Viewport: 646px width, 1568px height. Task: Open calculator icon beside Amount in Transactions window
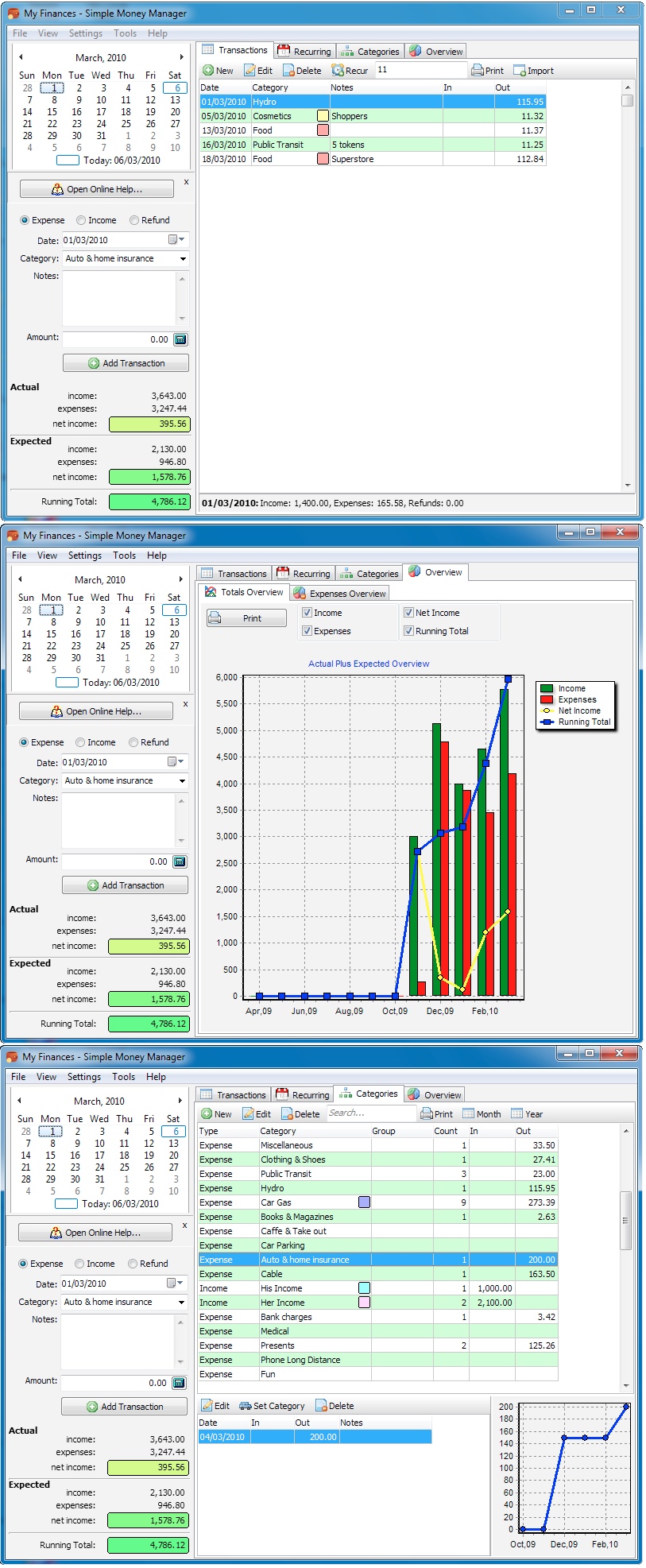[x=180, y=339]
